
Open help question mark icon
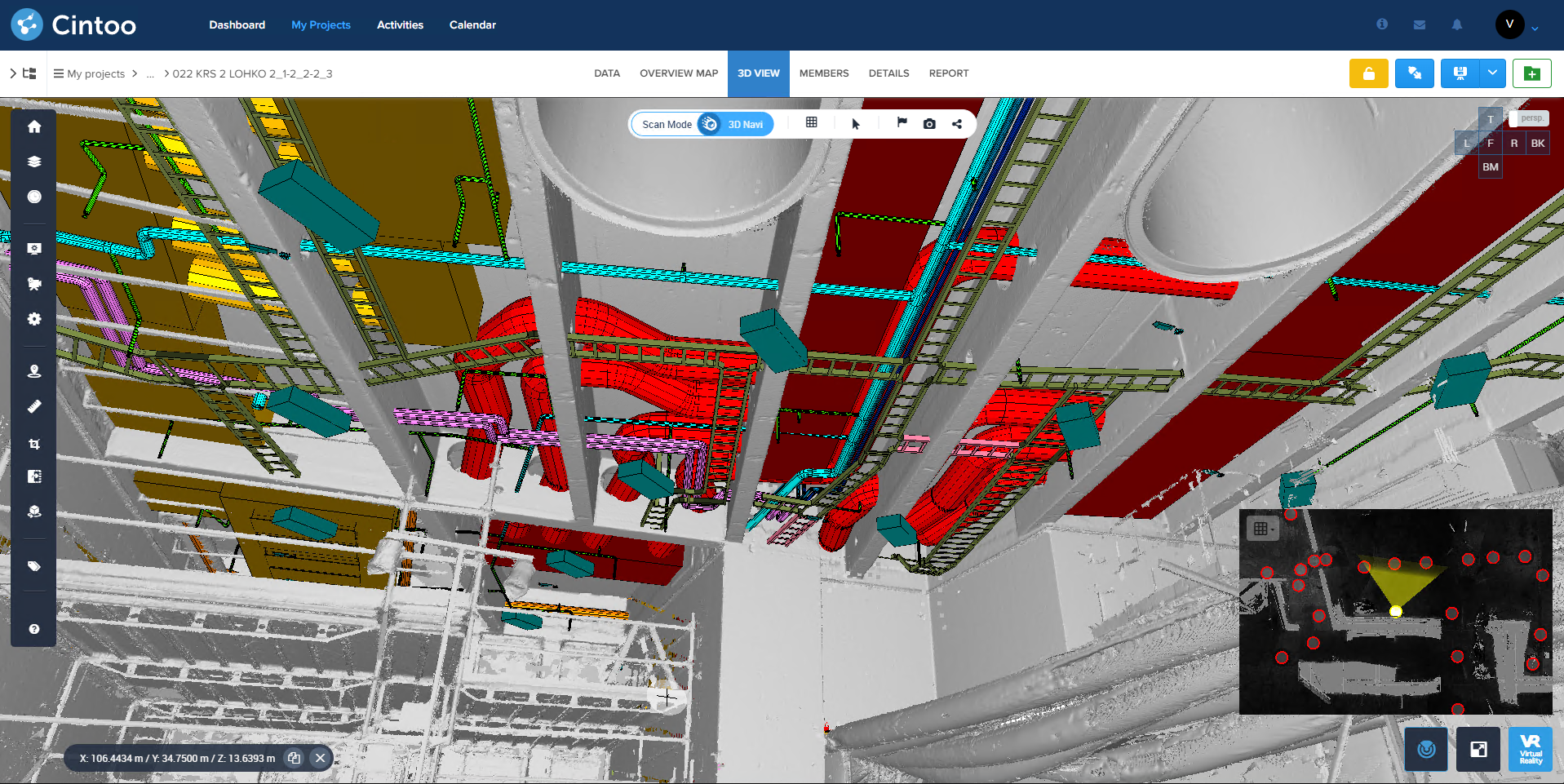click(34, 629)
